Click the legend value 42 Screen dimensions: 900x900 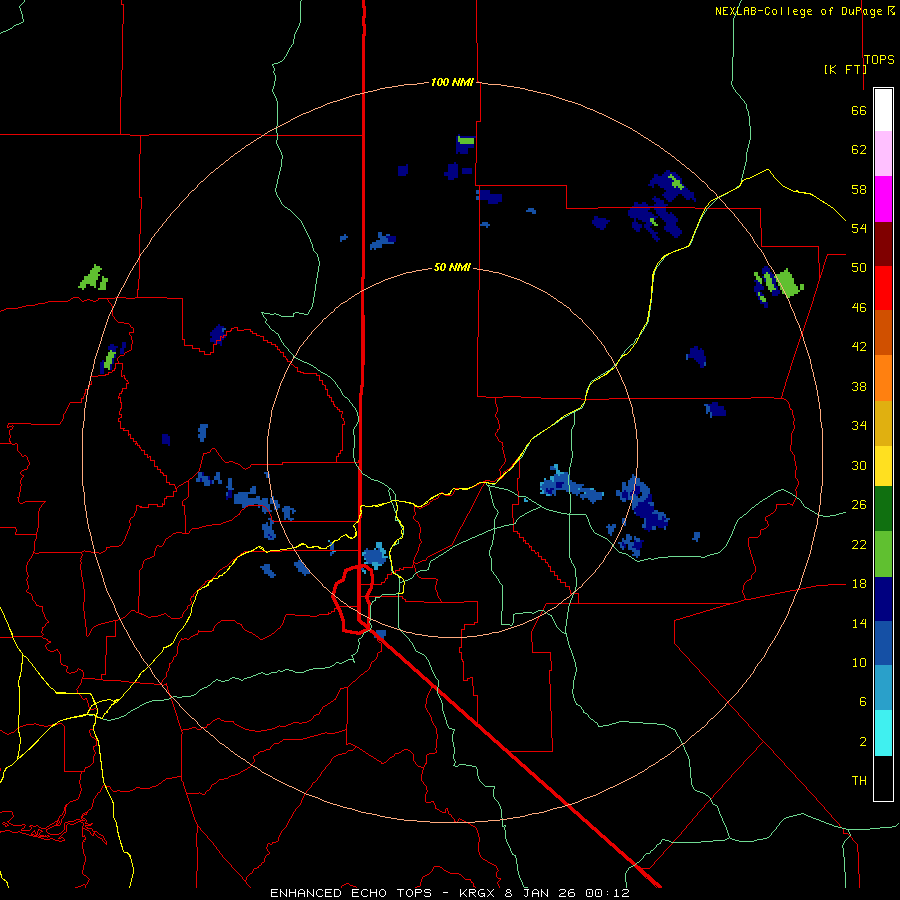tap(859, 347)
